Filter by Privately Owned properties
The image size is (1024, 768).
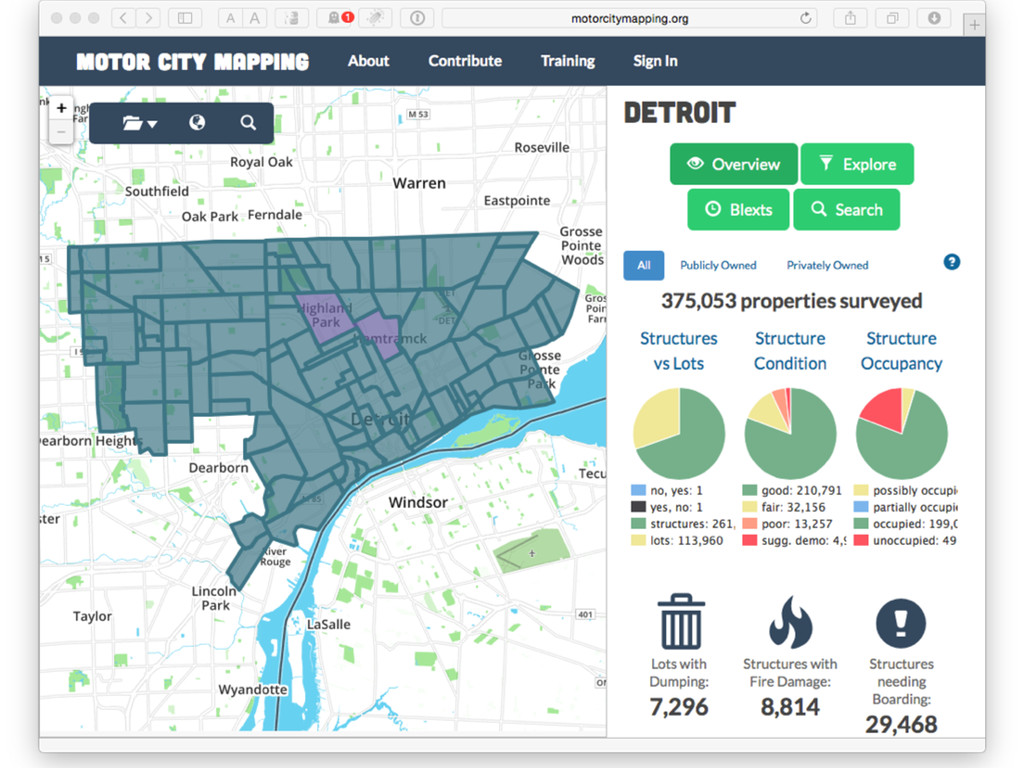[827, 265]
